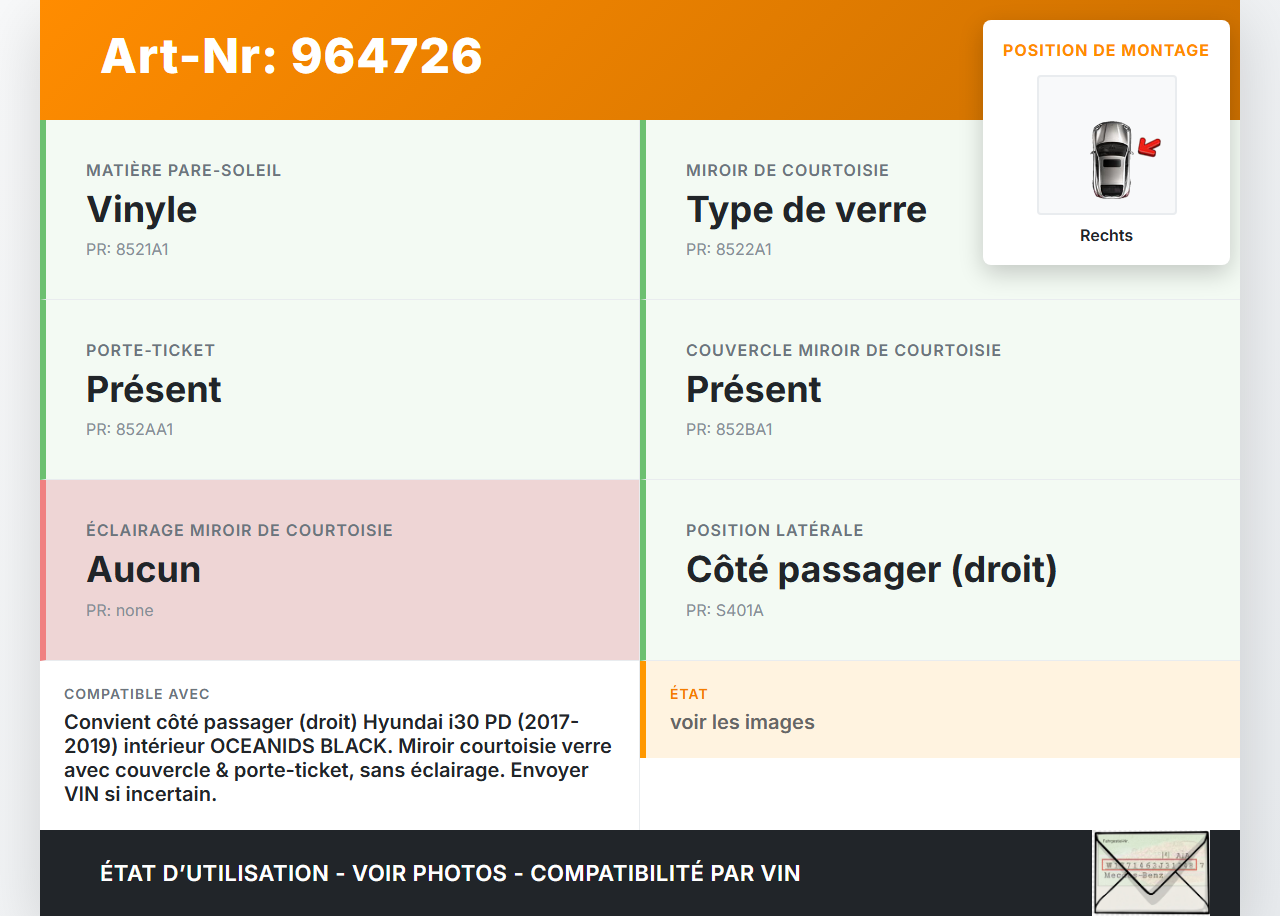Click the PR: S401A code

tap(724, 610)
